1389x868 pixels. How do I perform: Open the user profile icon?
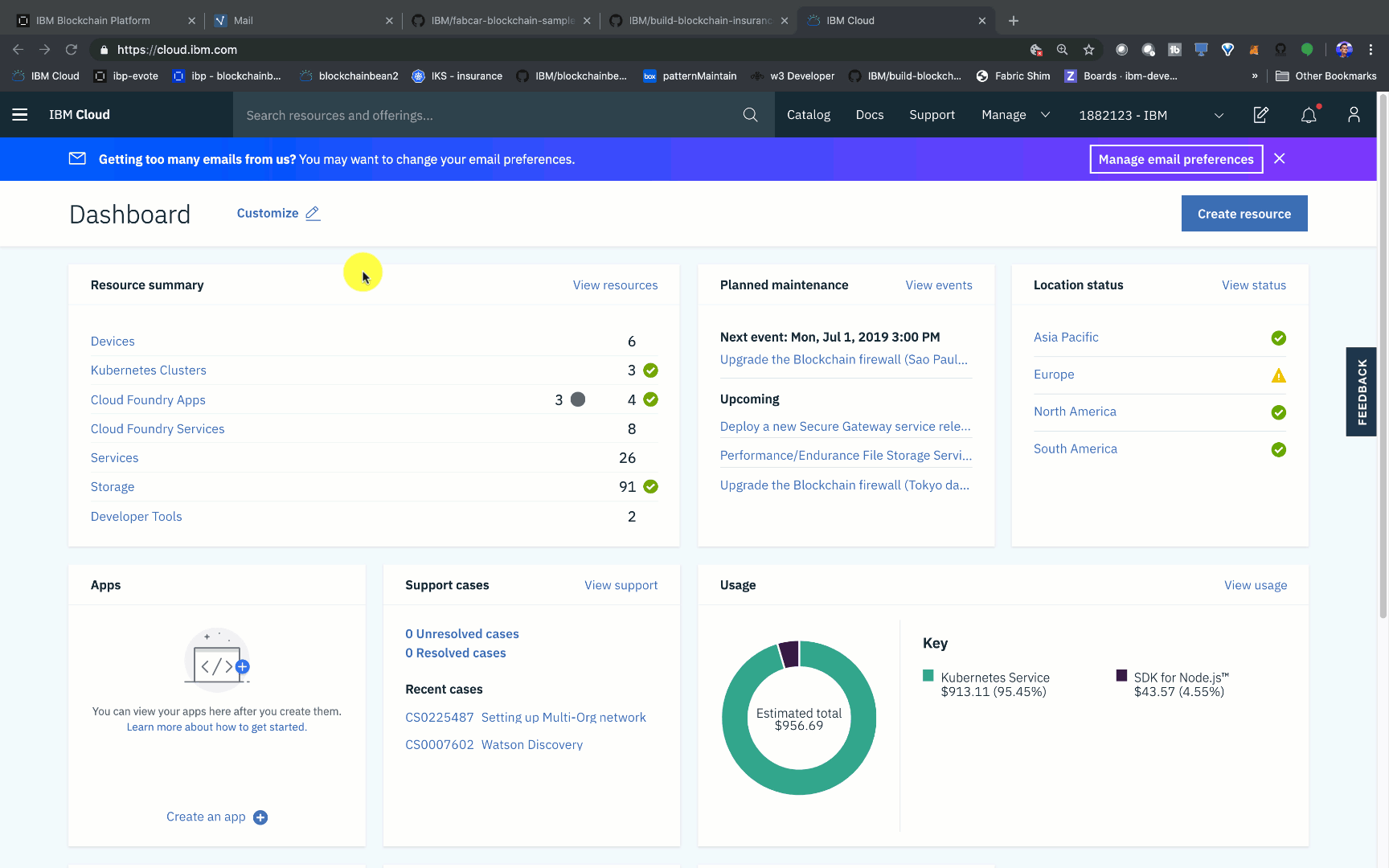point(1354,115)
